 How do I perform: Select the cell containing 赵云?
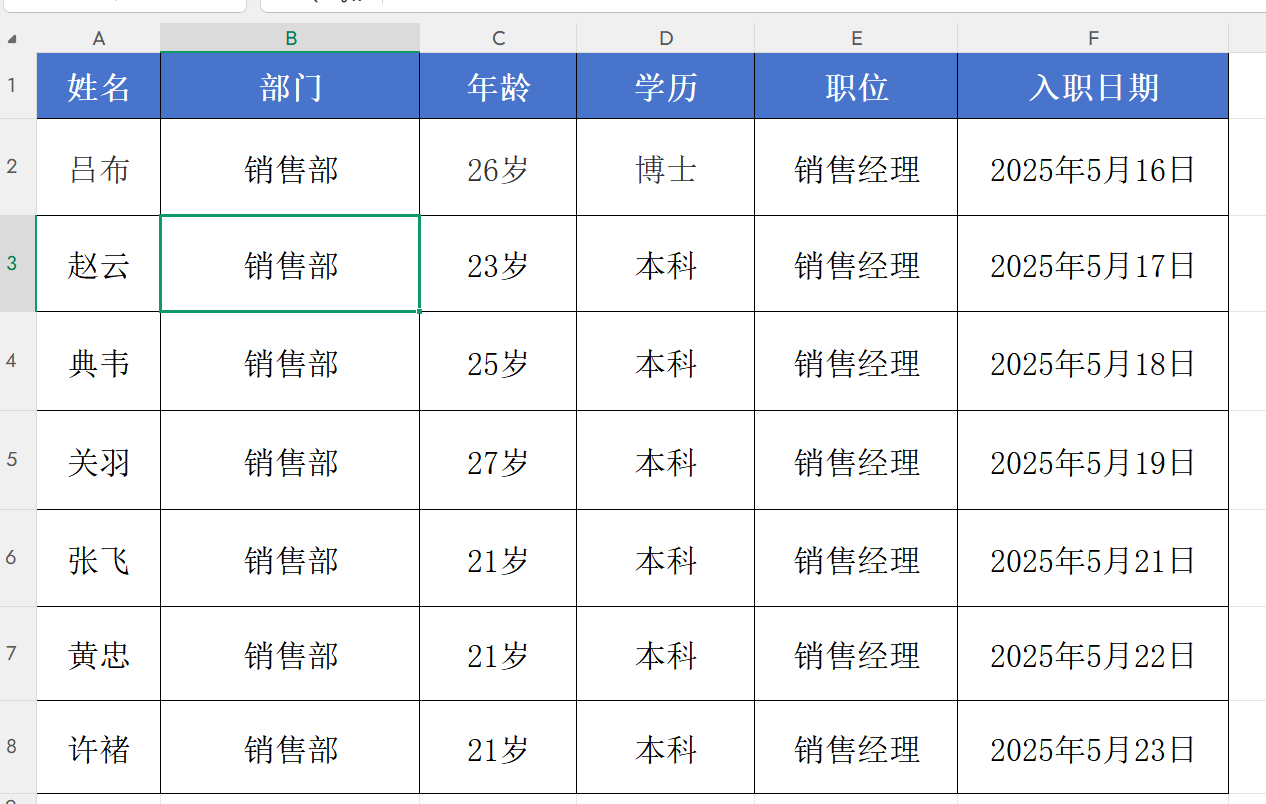98,264
